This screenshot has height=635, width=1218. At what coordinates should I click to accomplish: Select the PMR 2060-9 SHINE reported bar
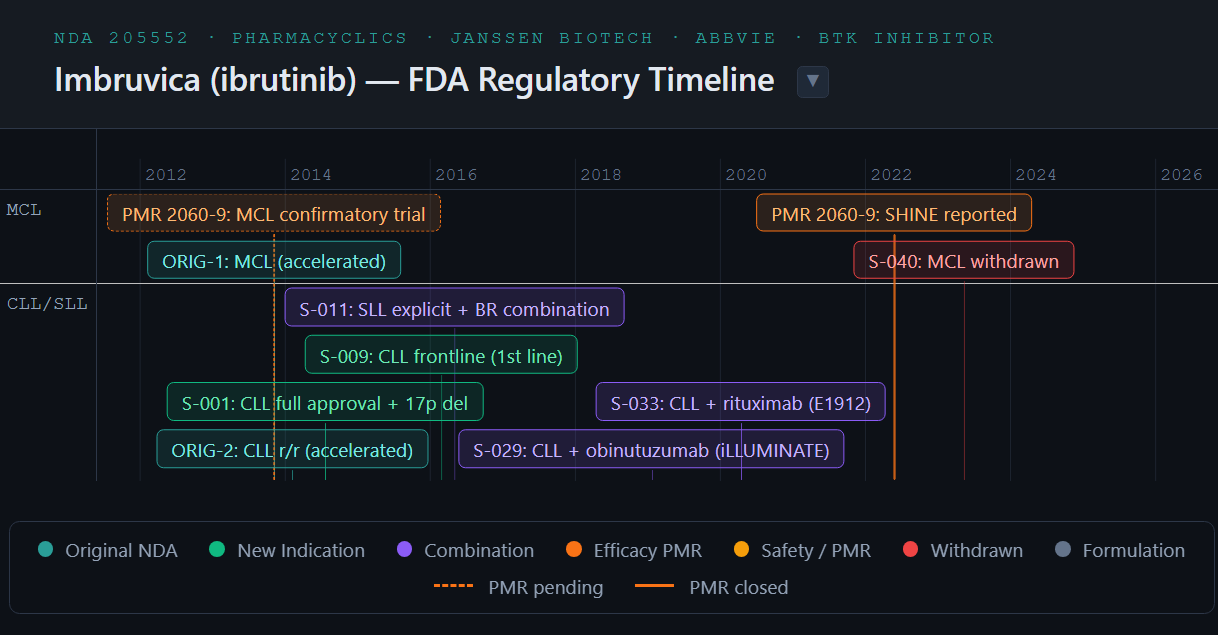click(x=894, y=214)
